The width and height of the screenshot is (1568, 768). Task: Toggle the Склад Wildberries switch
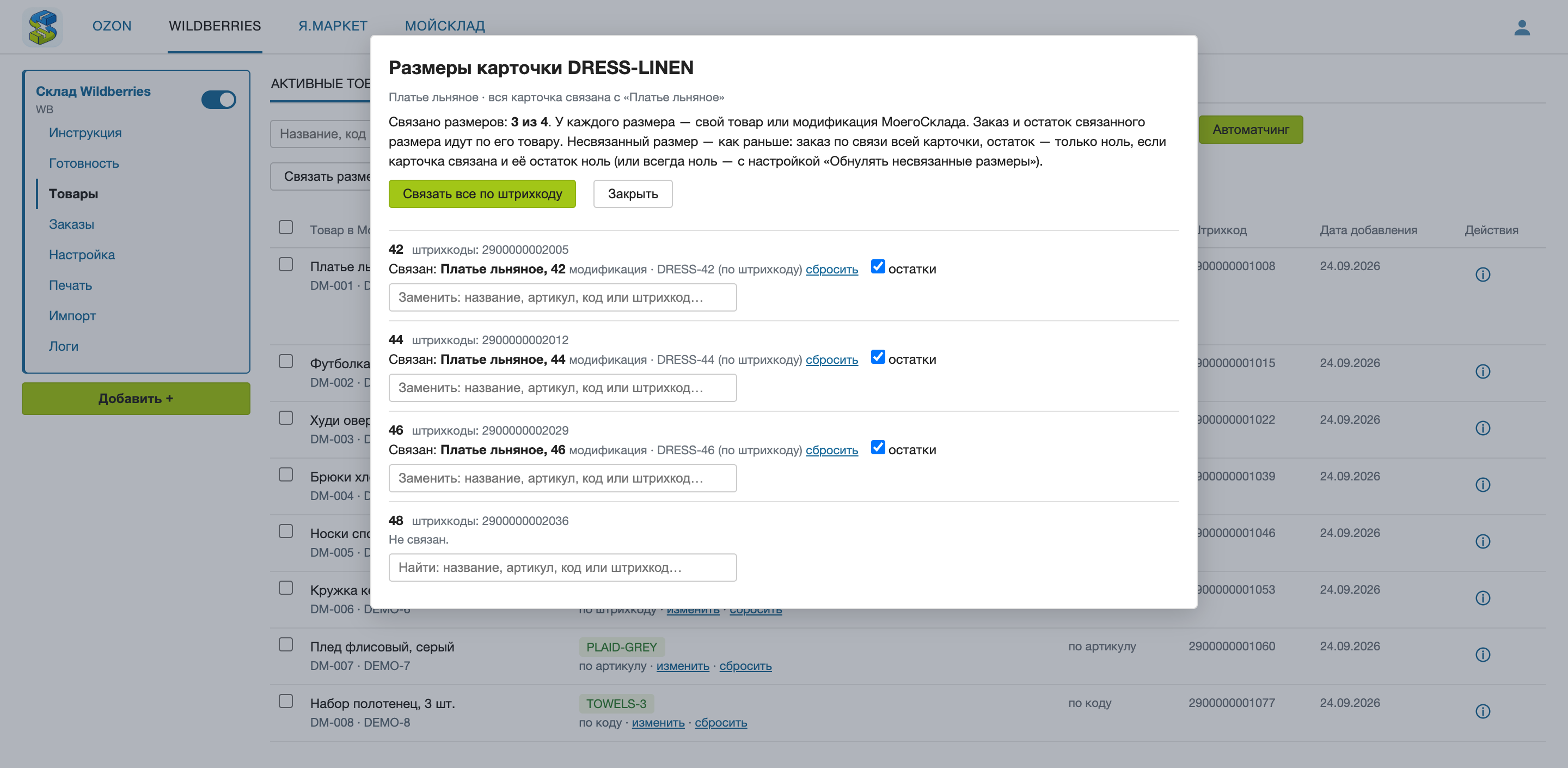click(218, 99)
